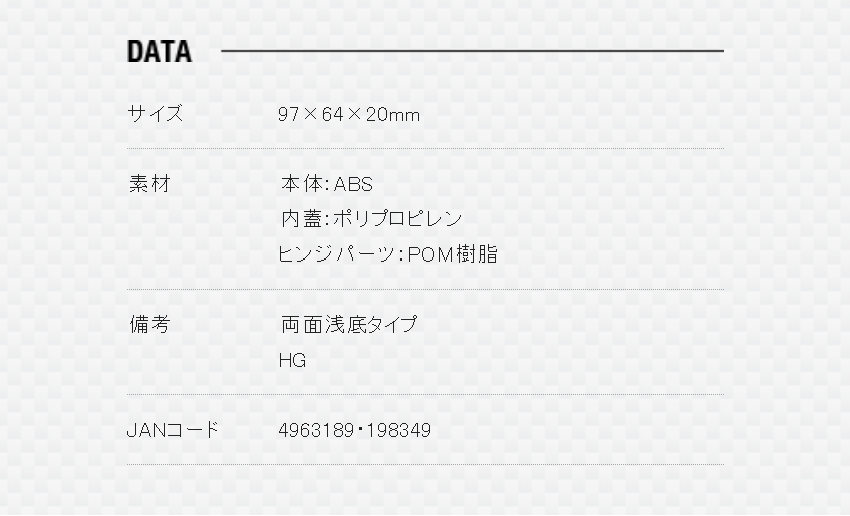Click the HG remark text
The height and width of the screenshot is (516, 850).
pyautogui.click(x=292, y=360)
